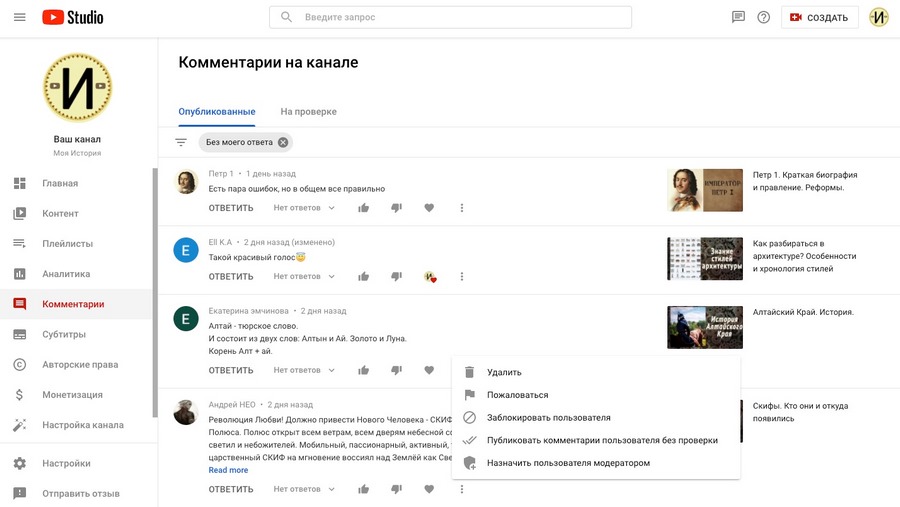Open the help question mark icon
The height and width of the screenshot is (507, 900).
coord(764,17)
